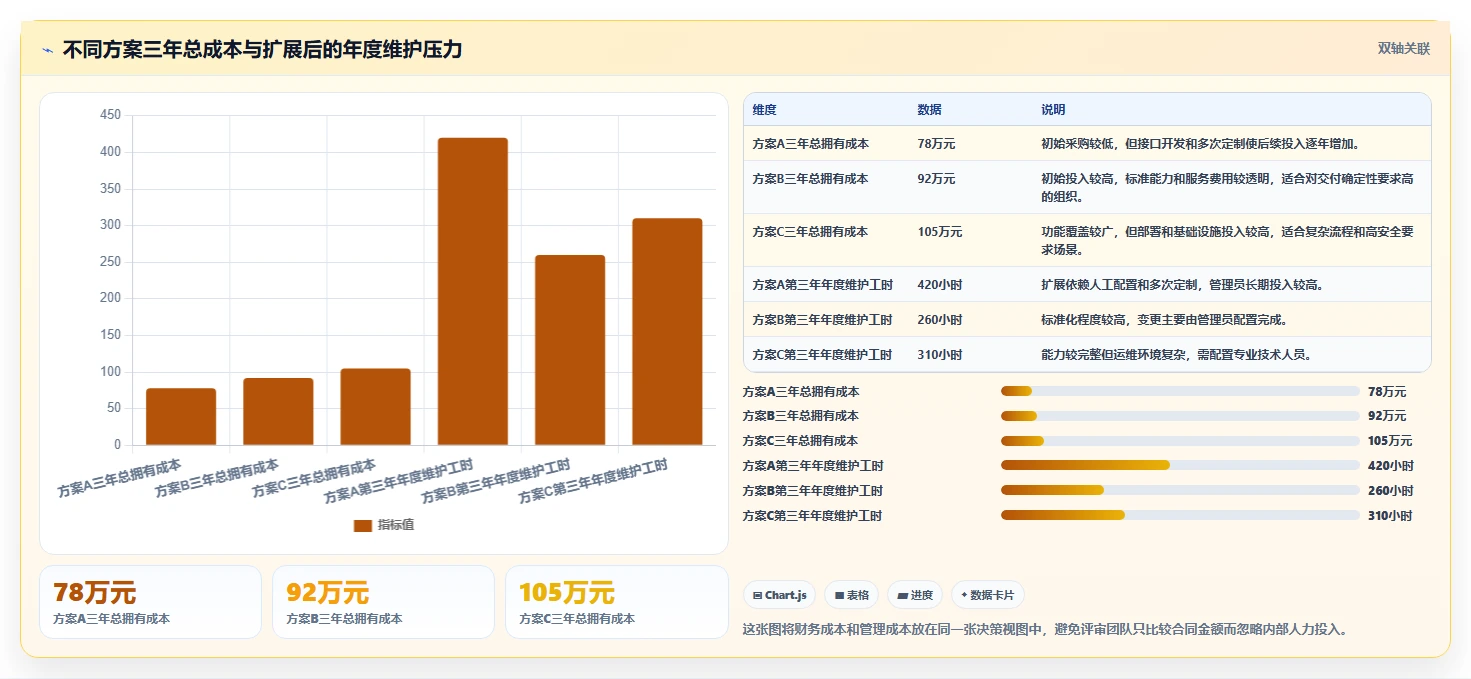
Task: Select the 方案B第三年年度维护工时 chart bar
Action: click(x=570, y=350)
